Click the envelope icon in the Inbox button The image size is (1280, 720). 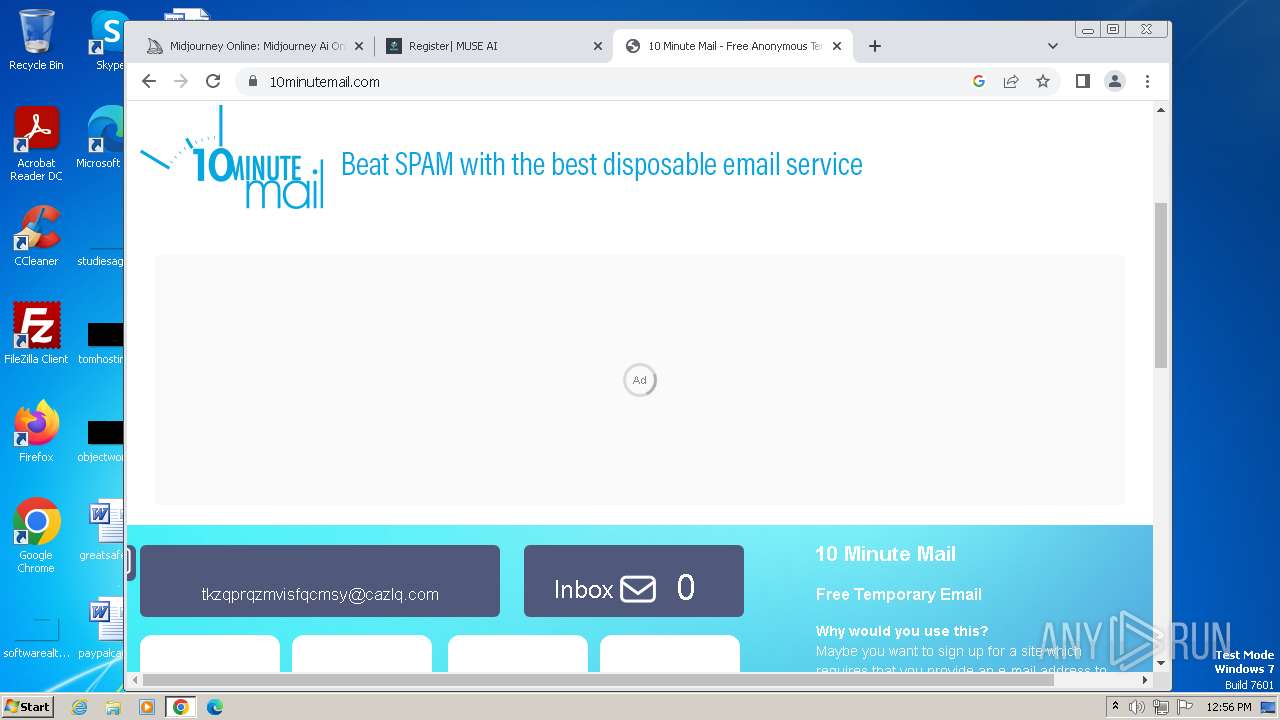click(x=638, y=589)
